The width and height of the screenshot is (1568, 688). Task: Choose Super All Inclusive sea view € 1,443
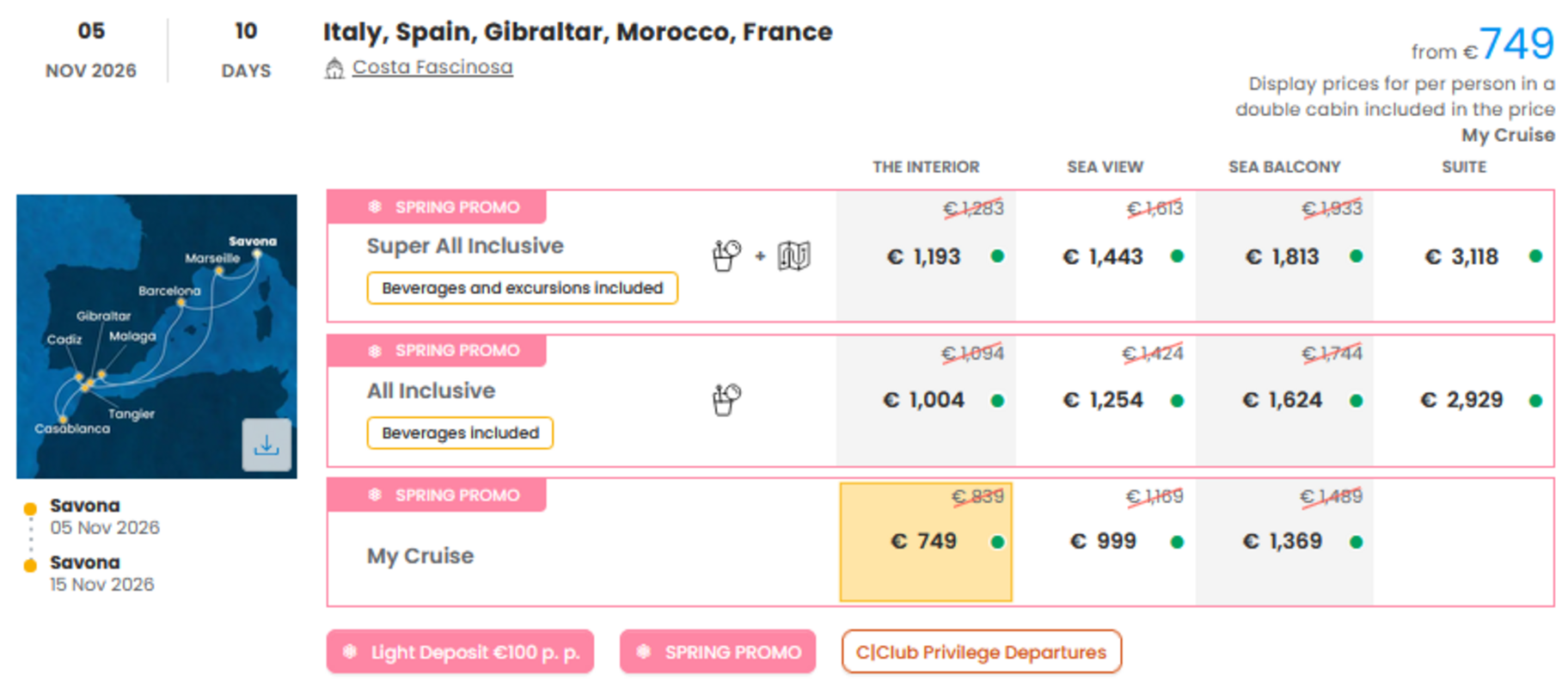click(1103, 257)
